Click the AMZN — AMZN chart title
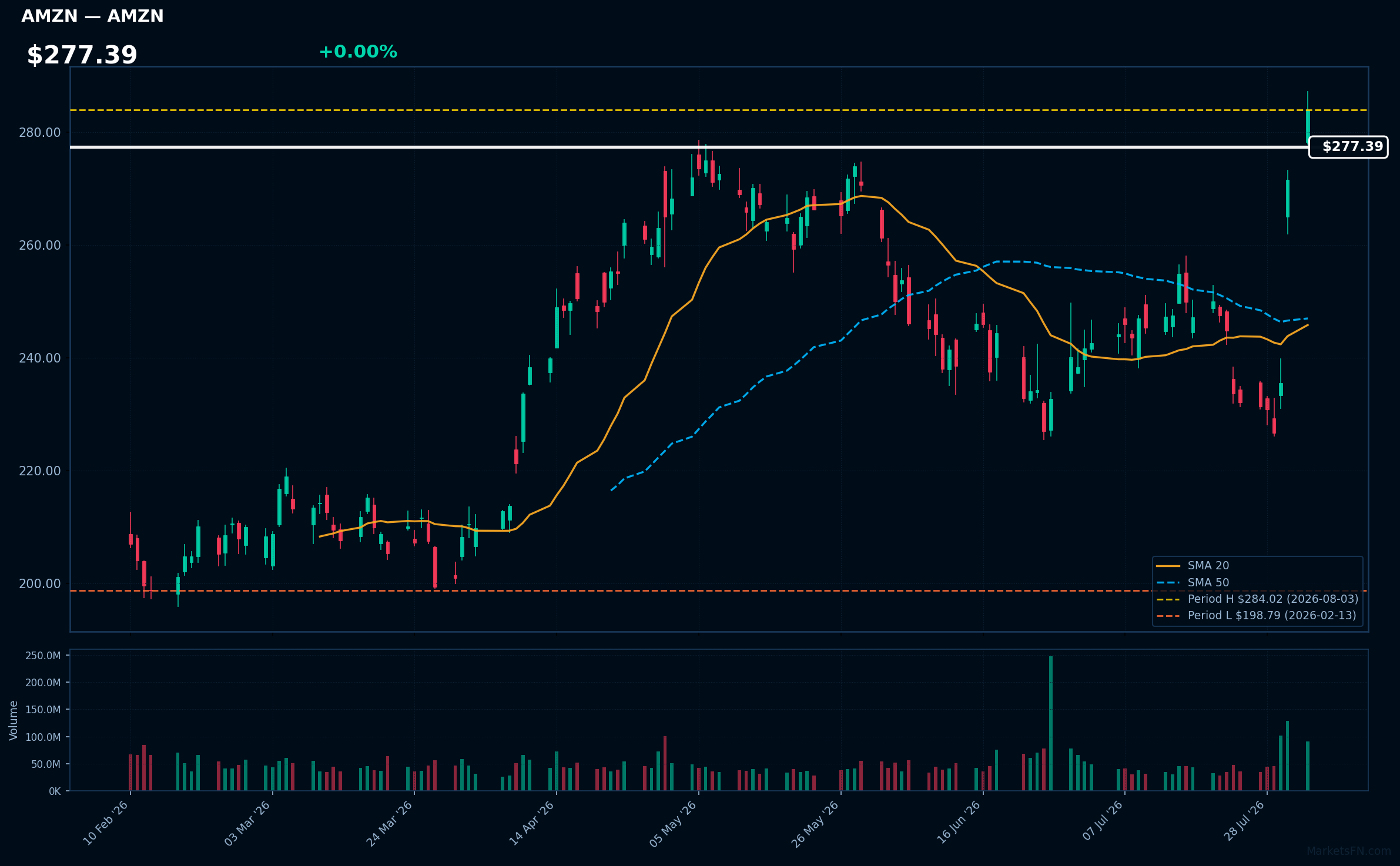The width and height of the screenshot is (1400, 866). (92, 16)
